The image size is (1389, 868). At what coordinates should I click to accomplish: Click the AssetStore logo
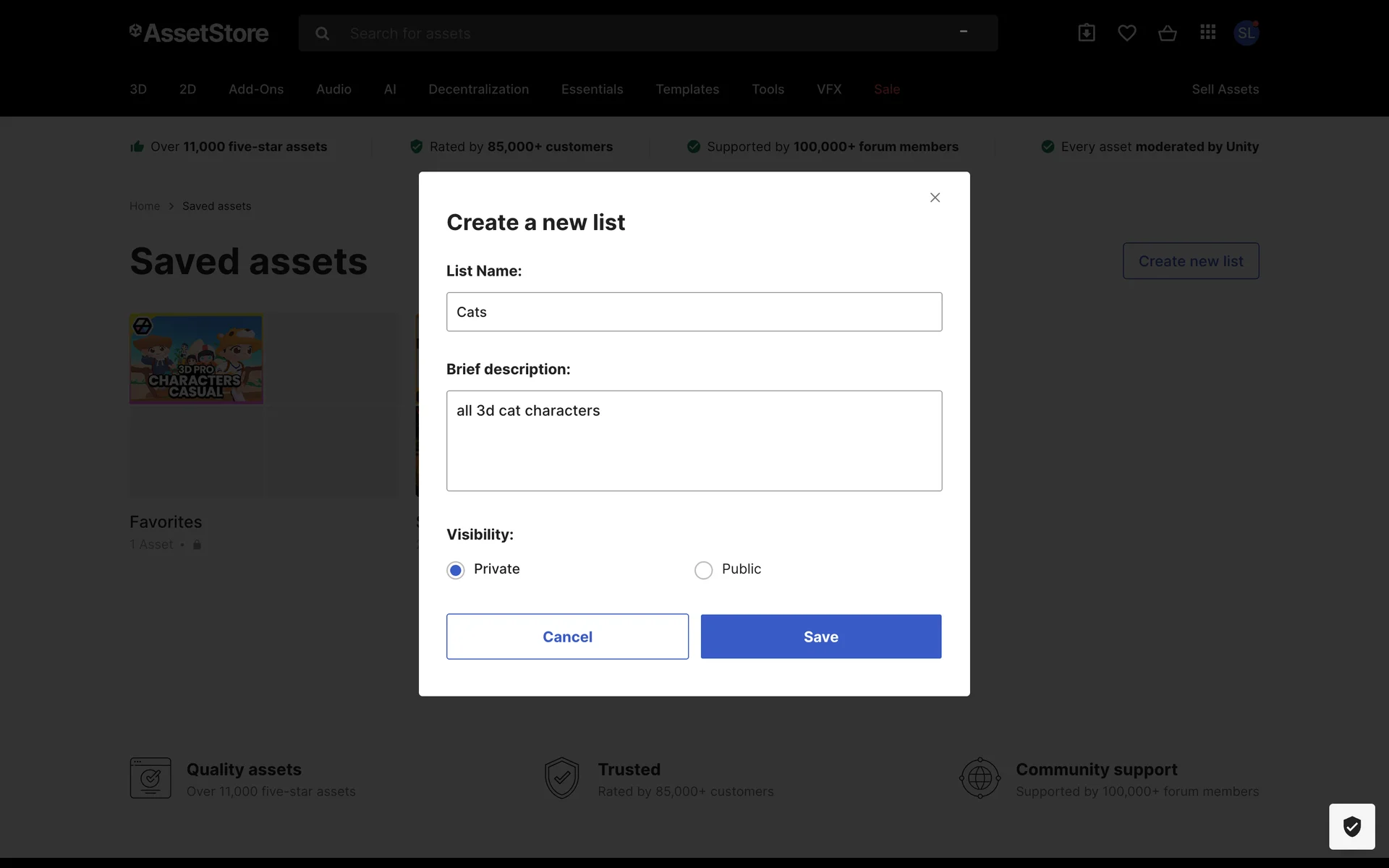[x=199, y=33]
